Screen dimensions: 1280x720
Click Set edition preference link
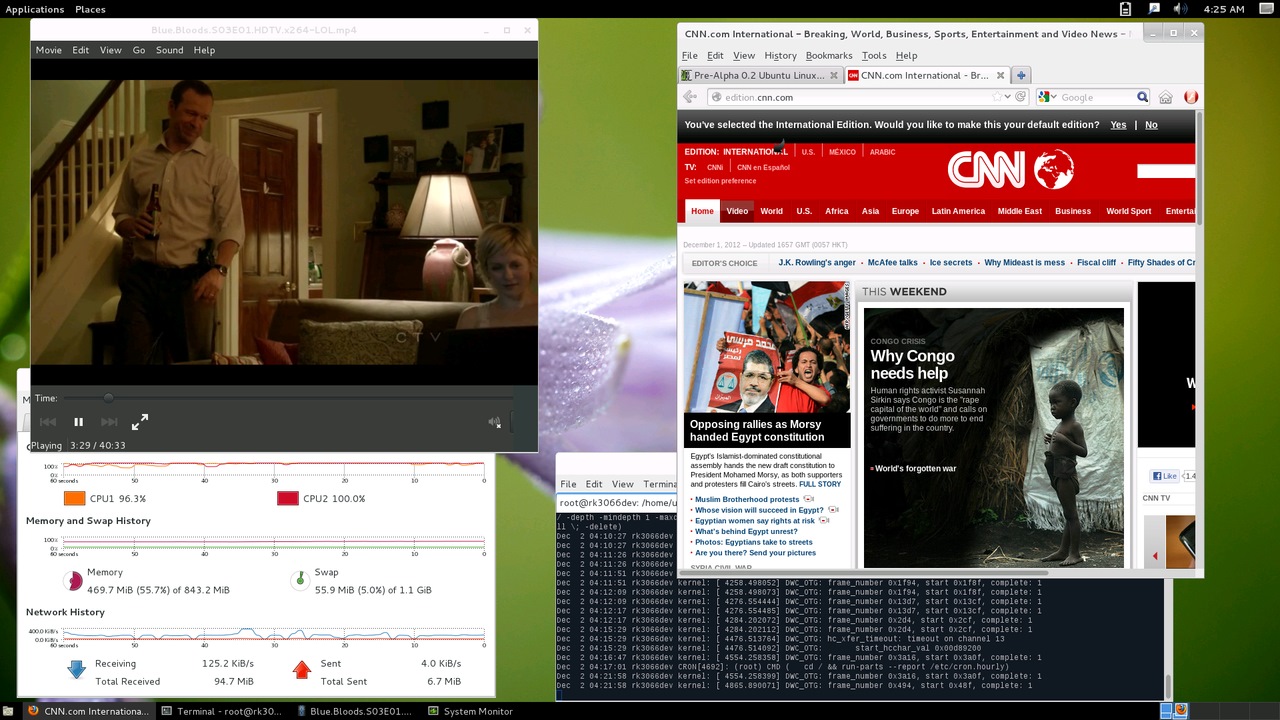[720, 181]
